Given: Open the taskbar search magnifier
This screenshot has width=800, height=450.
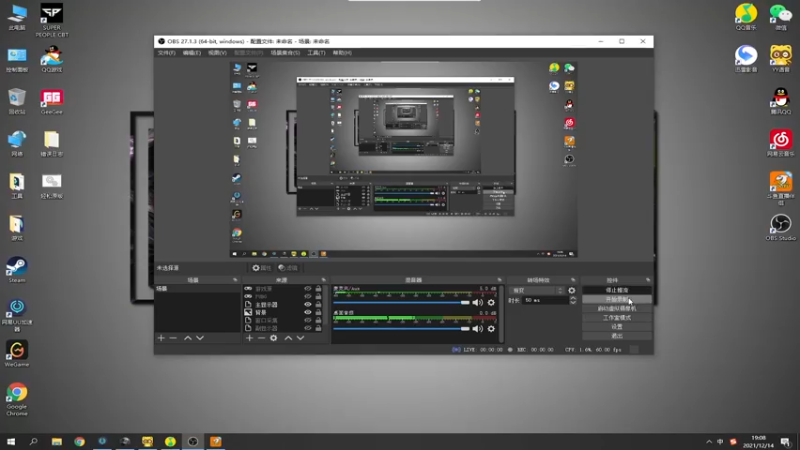Looking at the screenshot, I should [x=34, y=441].
